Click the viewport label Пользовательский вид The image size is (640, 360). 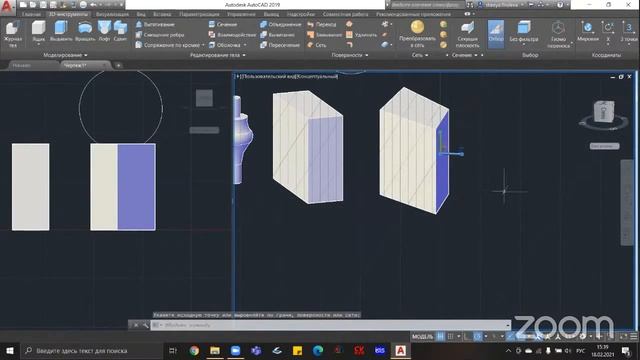tap(269, 76)
